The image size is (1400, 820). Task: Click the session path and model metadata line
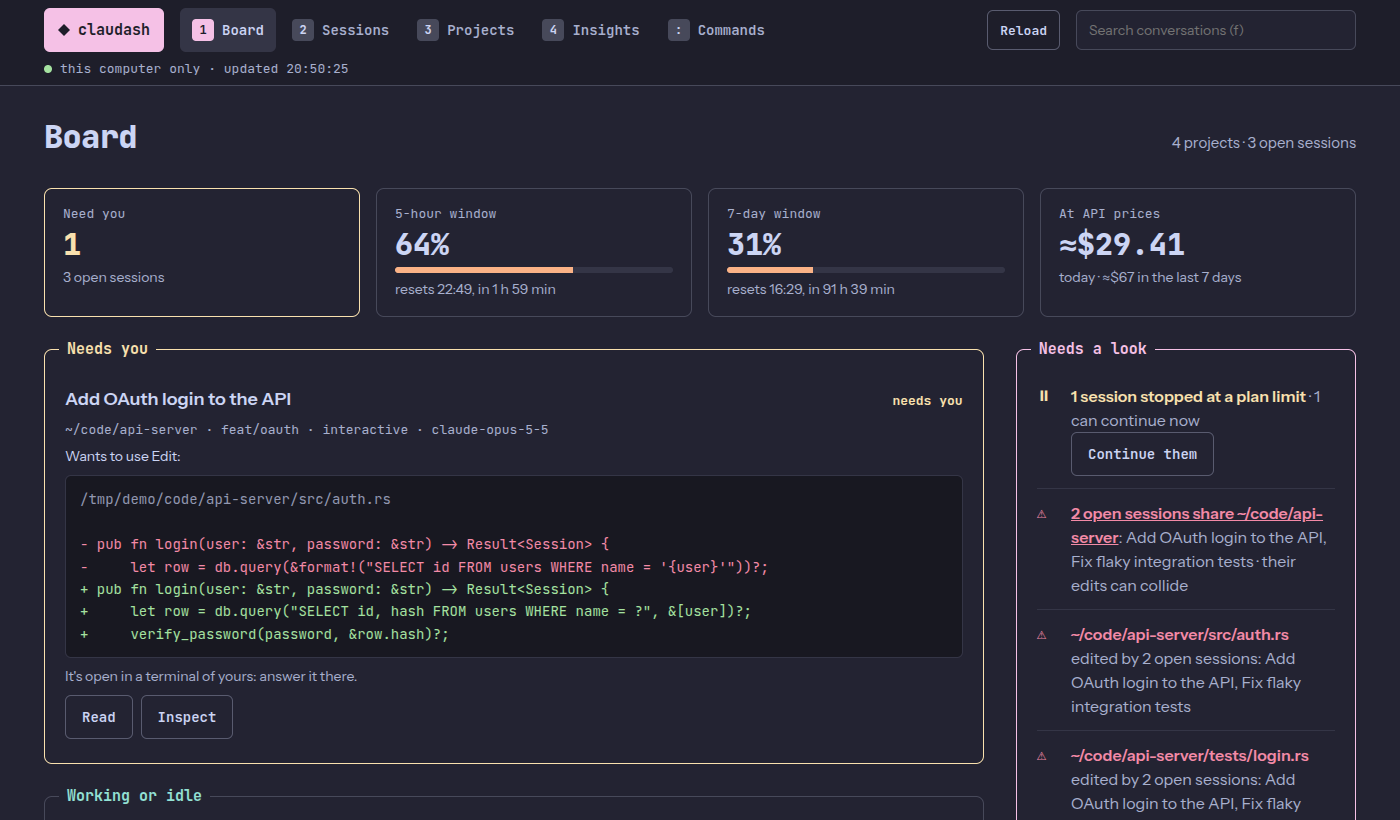click(x=306, y=429)
